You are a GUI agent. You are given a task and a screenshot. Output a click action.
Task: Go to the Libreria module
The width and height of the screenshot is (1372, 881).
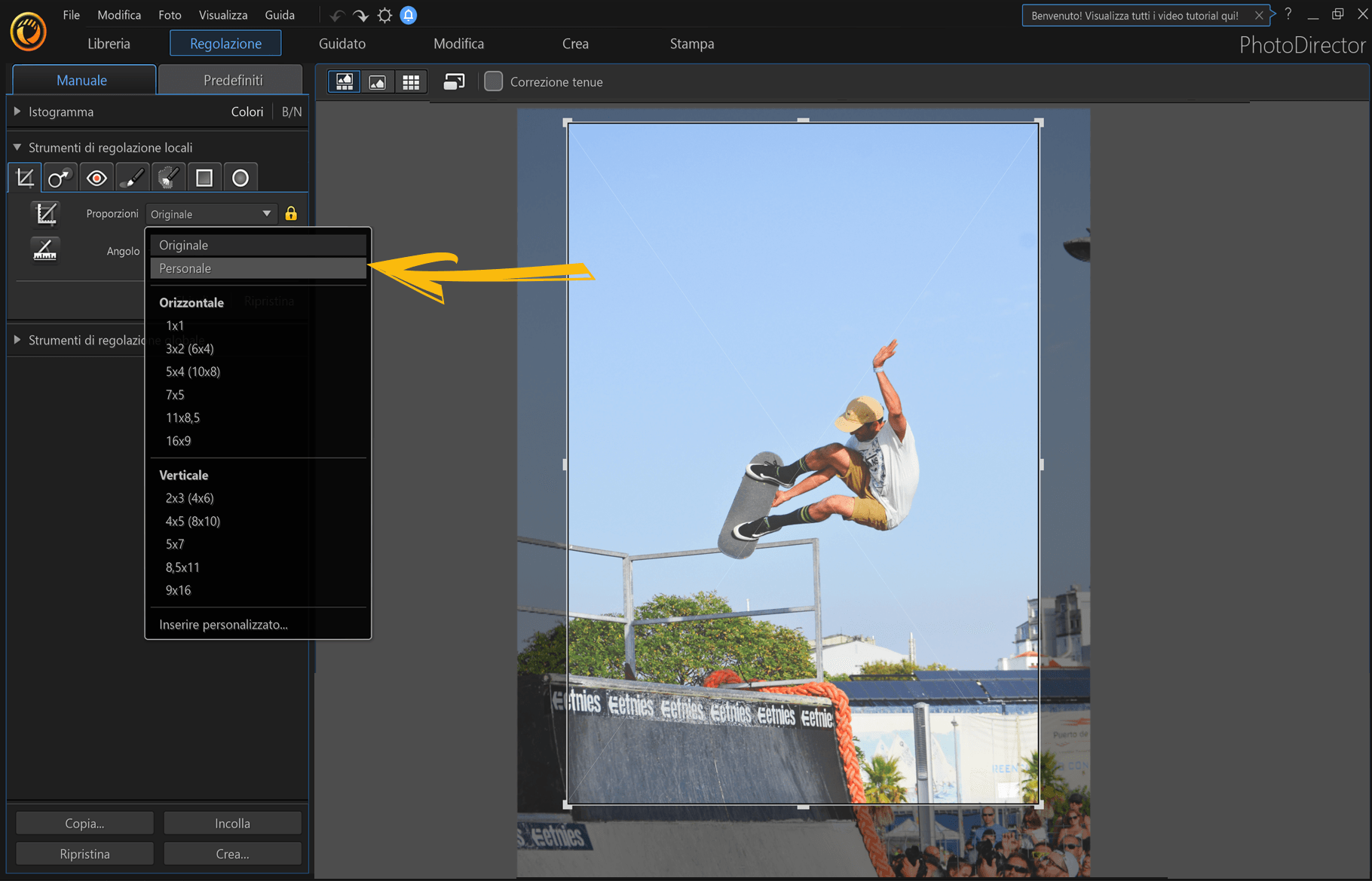(x=109, y=44)
